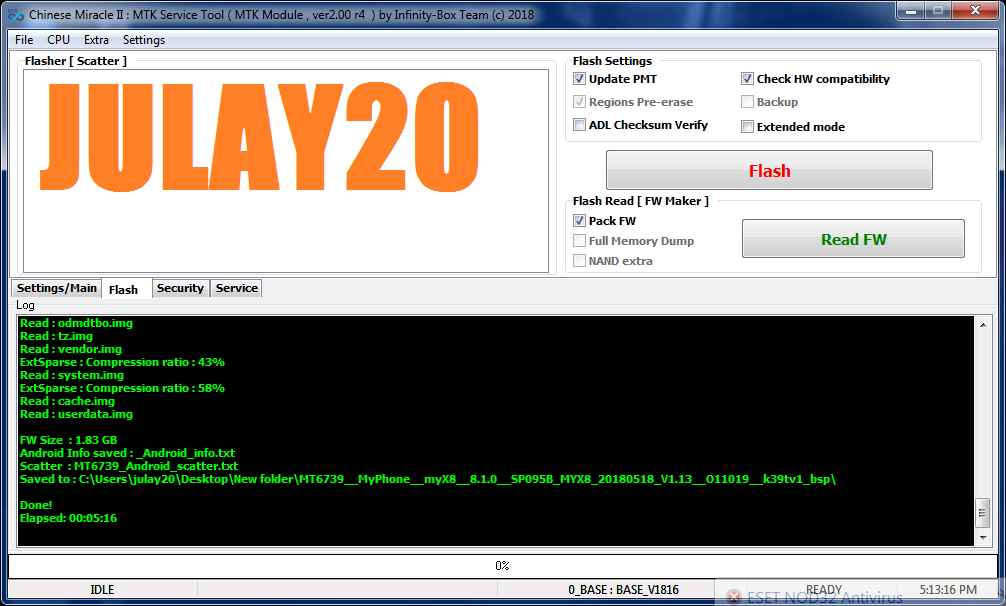Click 'Read : userdata.img' log line

click(76, 414)
